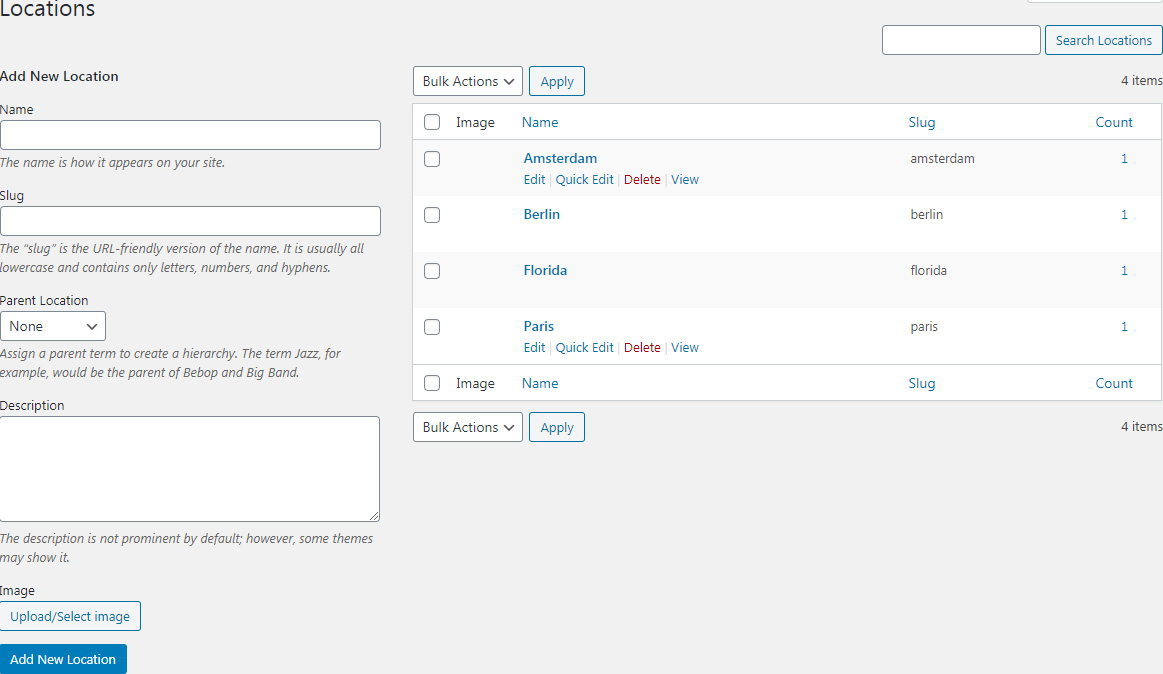Click the Search Locations button
The image size is (1163, 674).
pyautogui.click(x=1104, y=40)
